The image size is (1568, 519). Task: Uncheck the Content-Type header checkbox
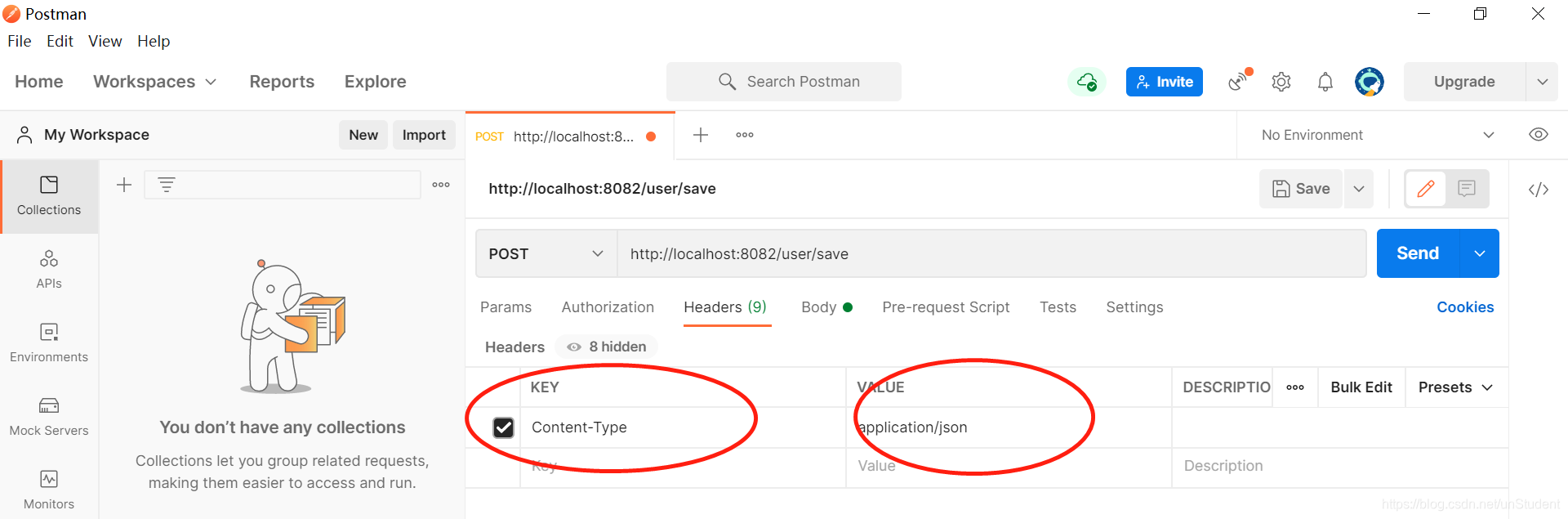point(504,427)
